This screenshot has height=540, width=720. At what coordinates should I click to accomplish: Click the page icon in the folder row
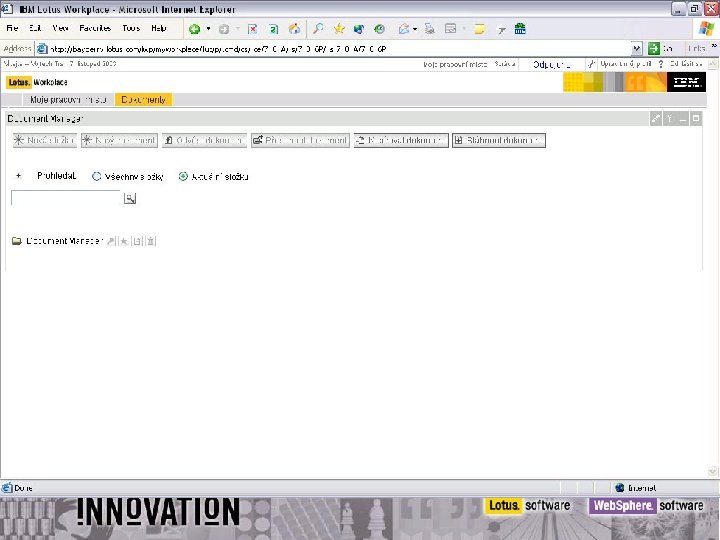137,241
